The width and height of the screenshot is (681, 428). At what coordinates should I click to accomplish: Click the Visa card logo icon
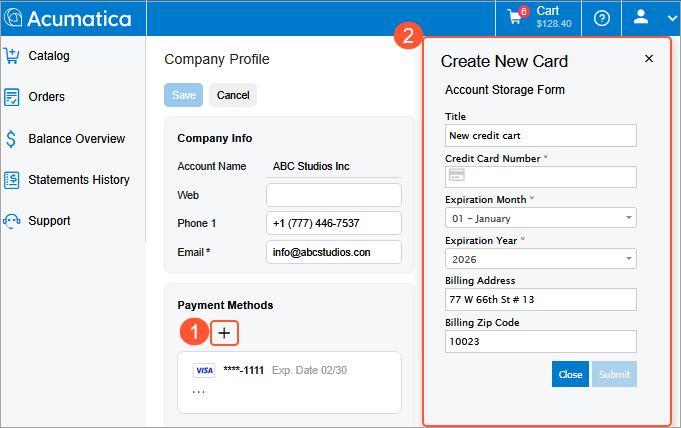click(204, 370)
